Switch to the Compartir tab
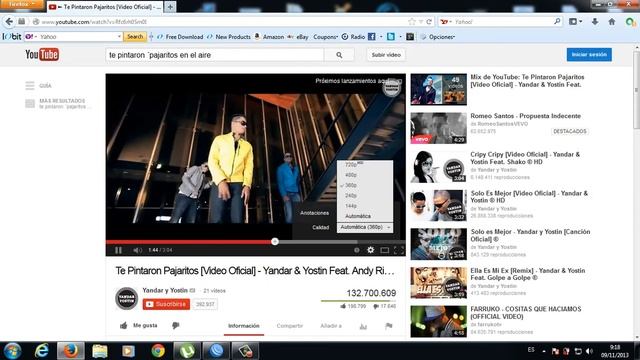Screen dimensions: 640x360 (290, 326)
